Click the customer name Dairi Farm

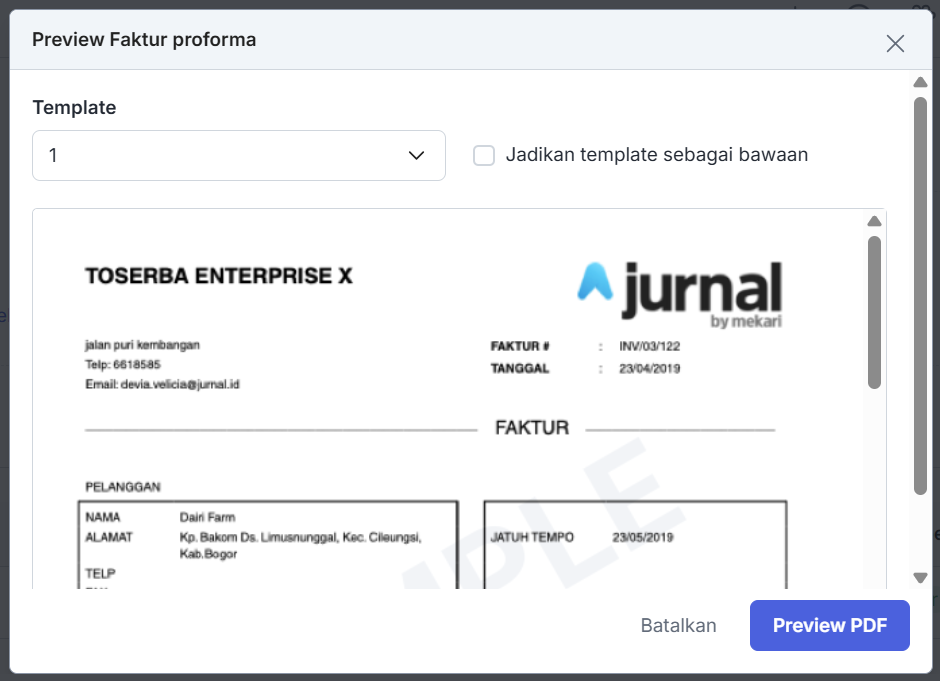pyautogui.click(x=207, y=517)
